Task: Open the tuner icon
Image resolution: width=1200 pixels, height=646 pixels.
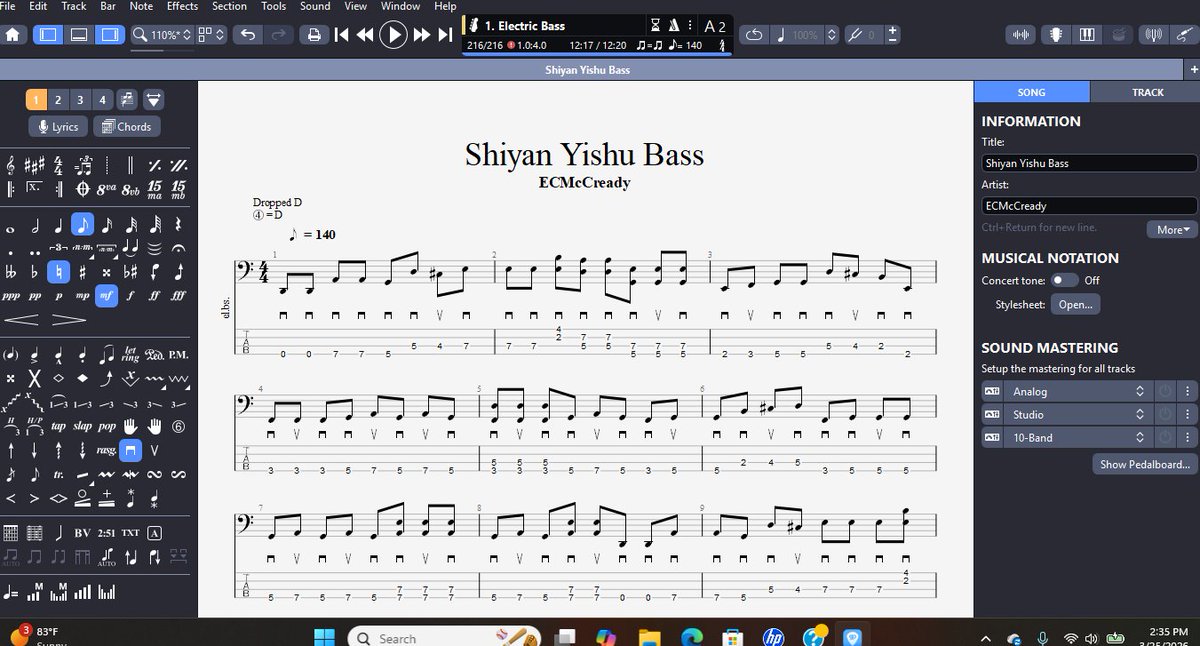Action: pos(1154,35)
